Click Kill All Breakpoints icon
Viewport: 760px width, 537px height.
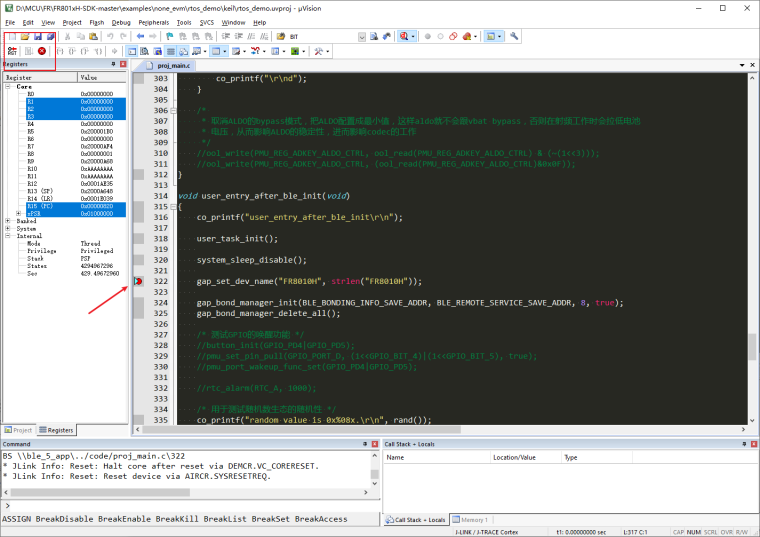[467, 36]
